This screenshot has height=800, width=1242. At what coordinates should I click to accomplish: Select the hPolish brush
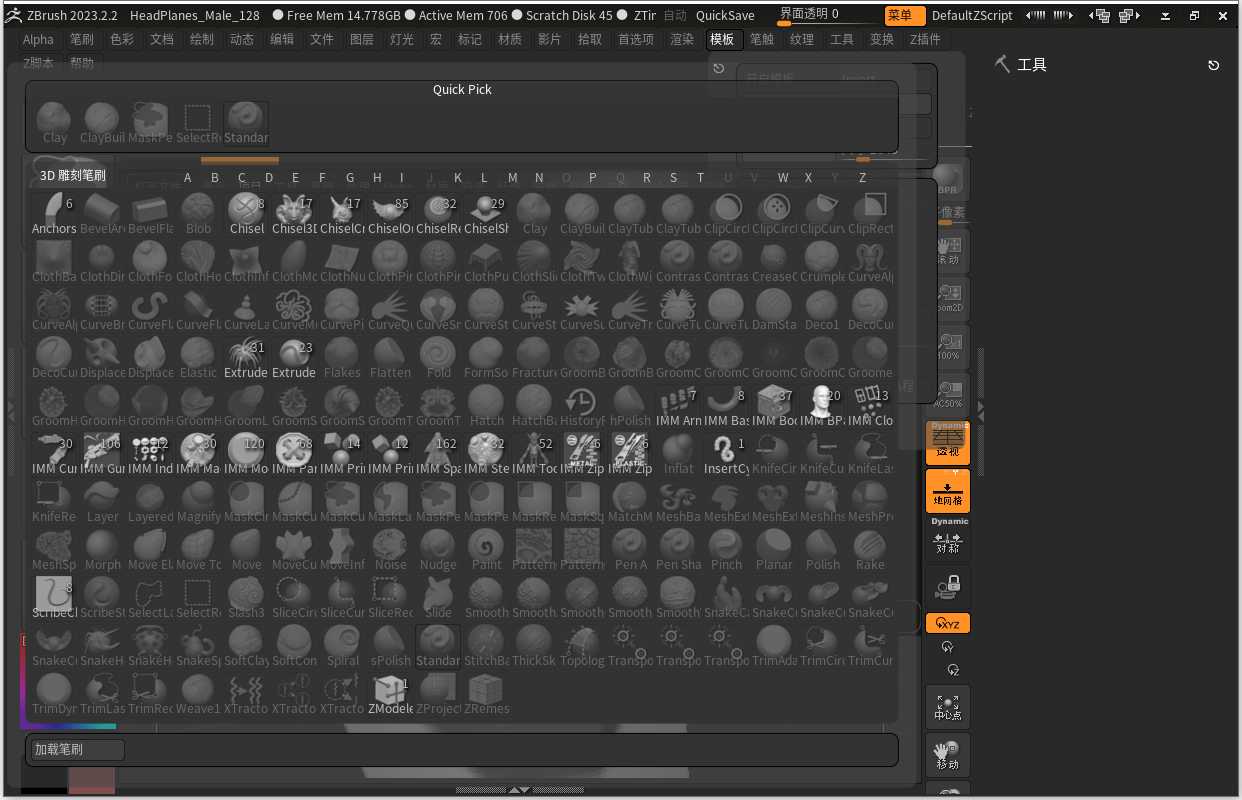(x=630, y=403)
